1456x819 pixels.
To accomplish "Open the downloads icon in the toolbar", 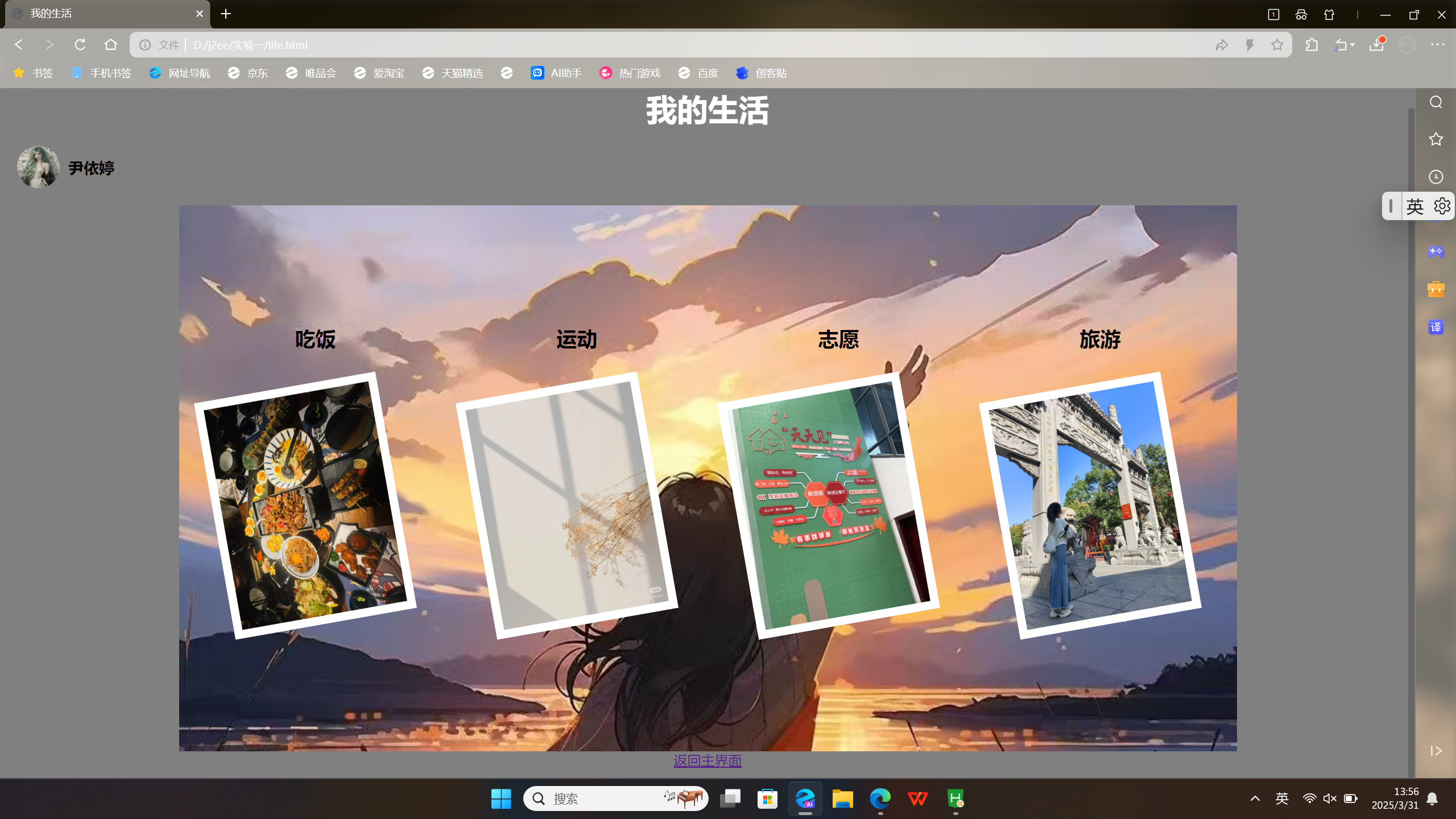I will click(1376, 44).
